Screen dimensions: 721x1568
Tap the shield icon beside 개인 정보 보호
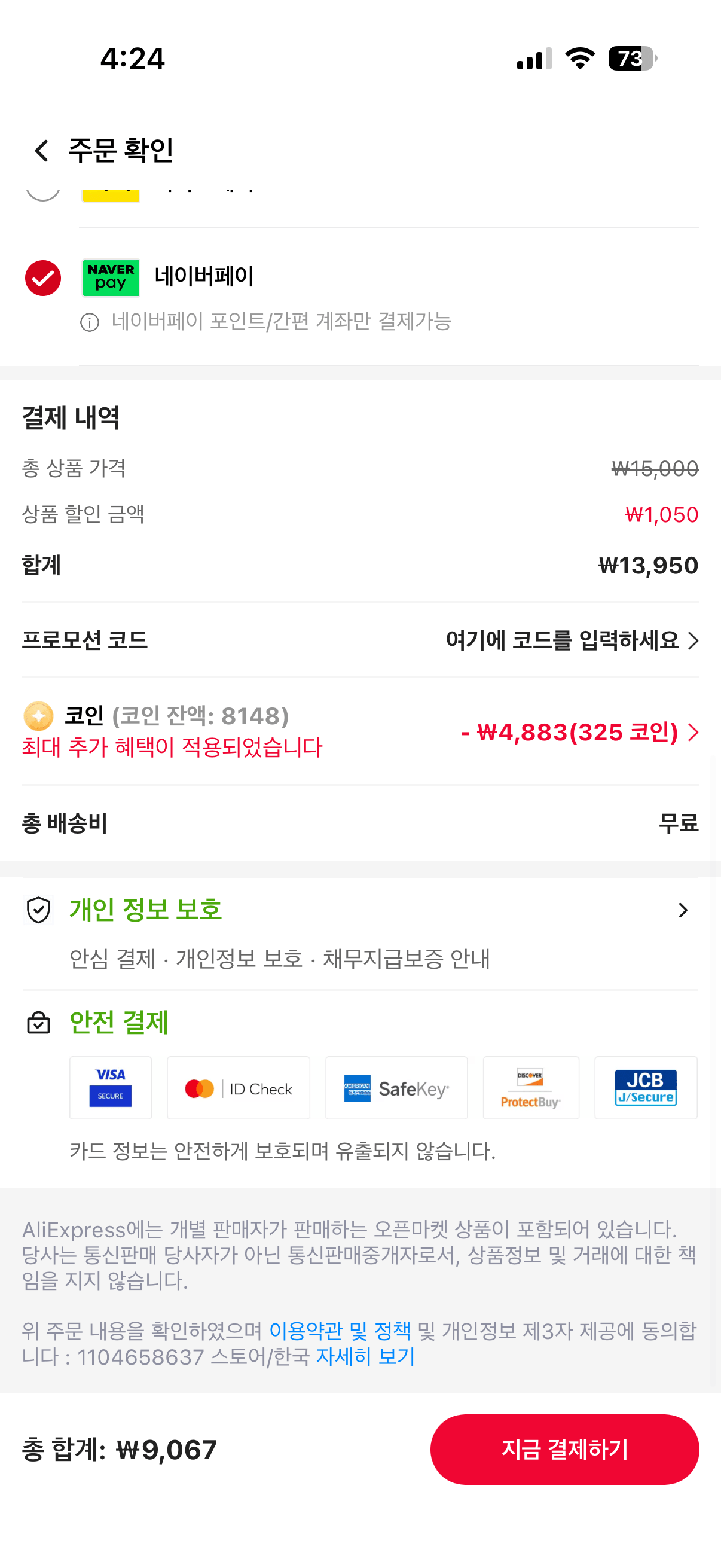pyautogui.click(x=38, y=910)
